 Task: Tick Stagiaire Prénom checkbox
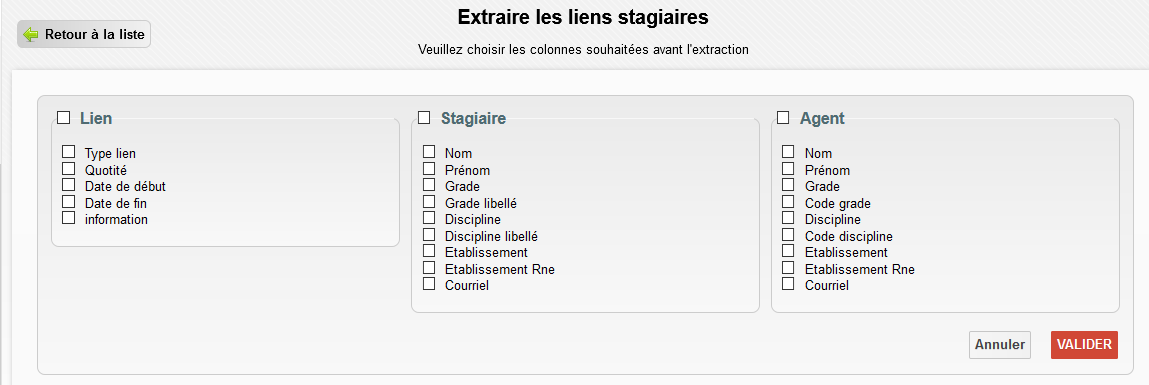429,169
